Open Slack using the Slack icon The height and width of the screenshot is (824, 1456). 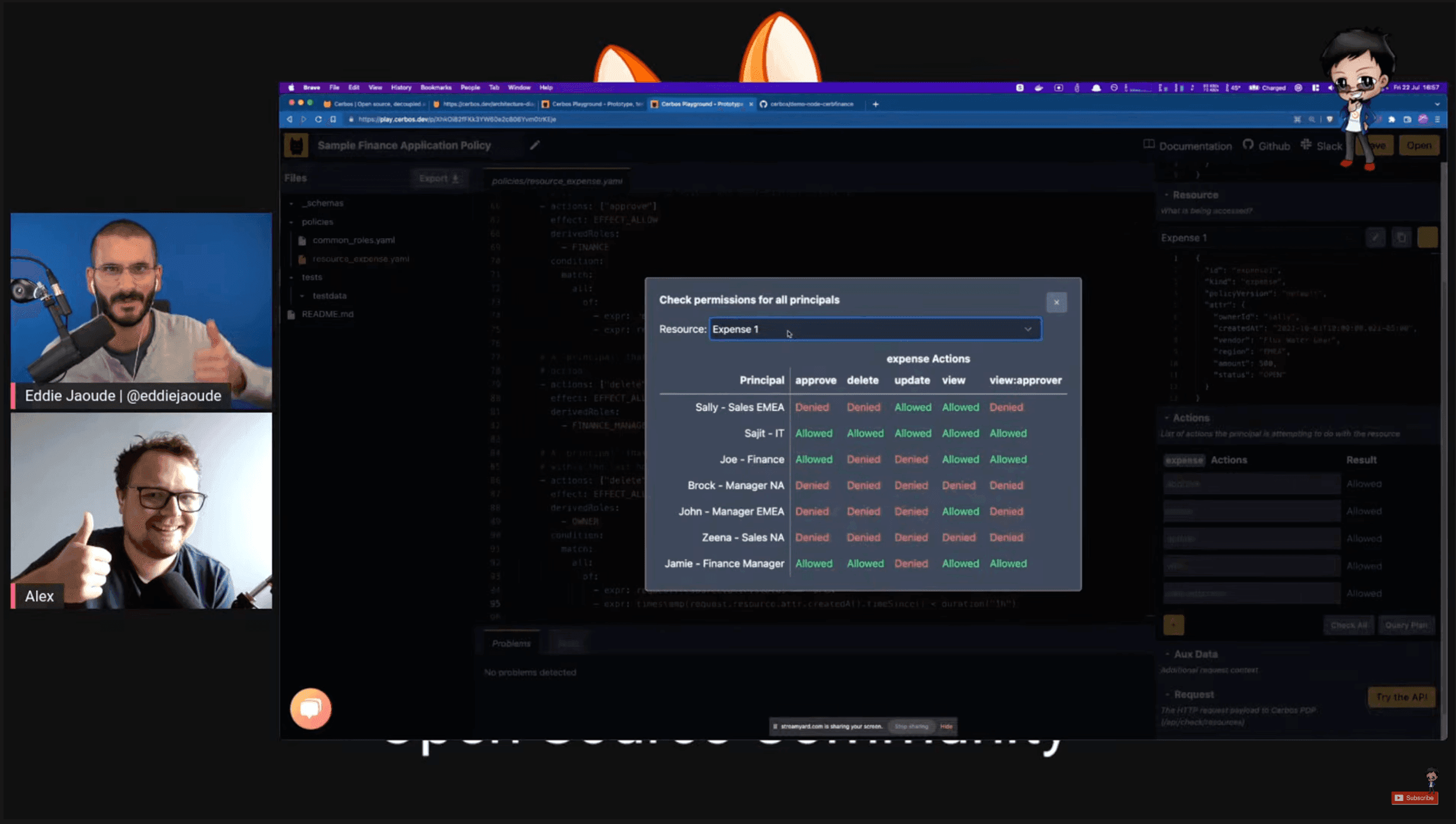click(1307, 145)
